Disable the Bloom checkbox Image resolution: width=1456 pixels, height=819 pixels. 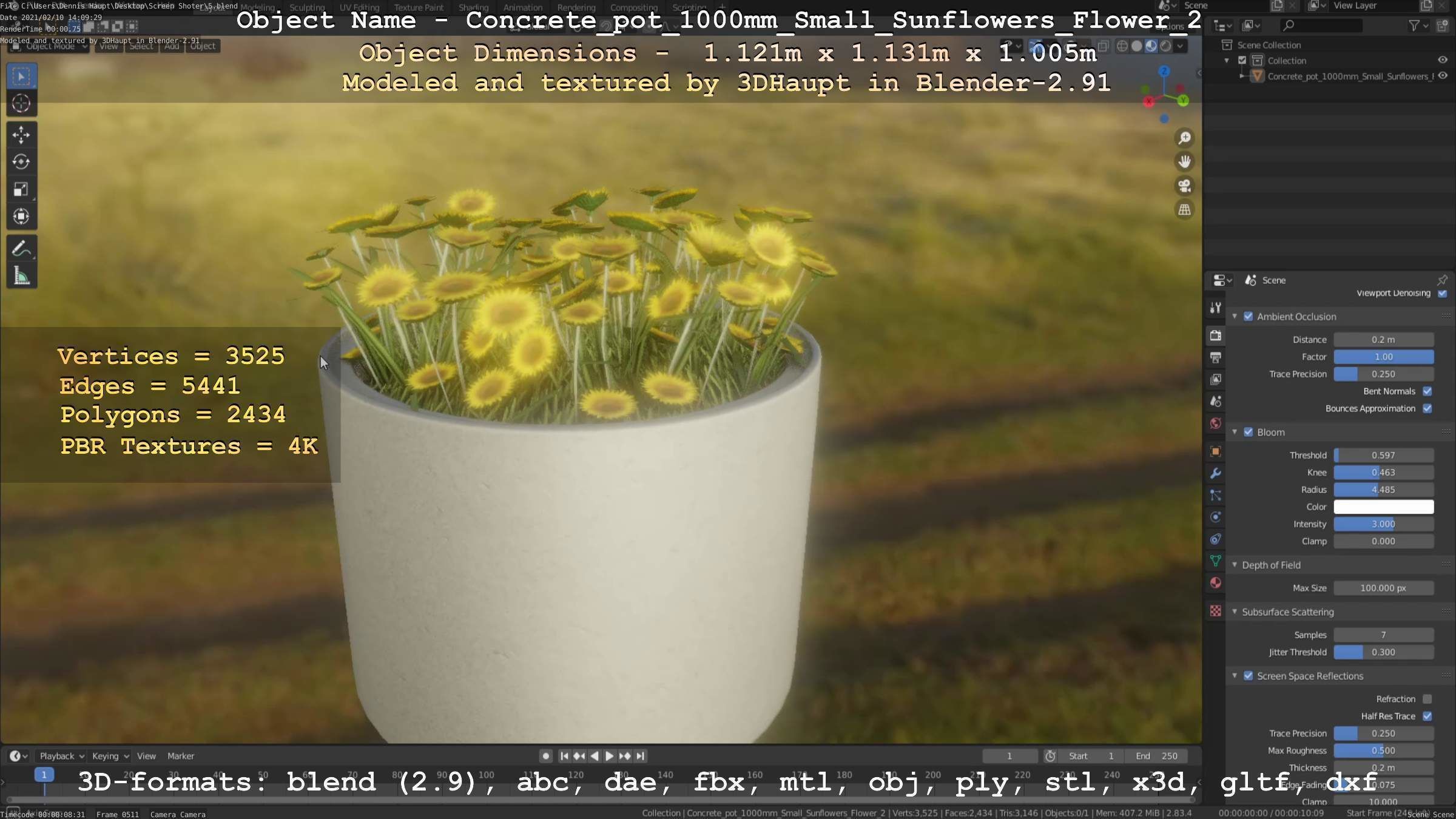click(x=1249, y=432)
